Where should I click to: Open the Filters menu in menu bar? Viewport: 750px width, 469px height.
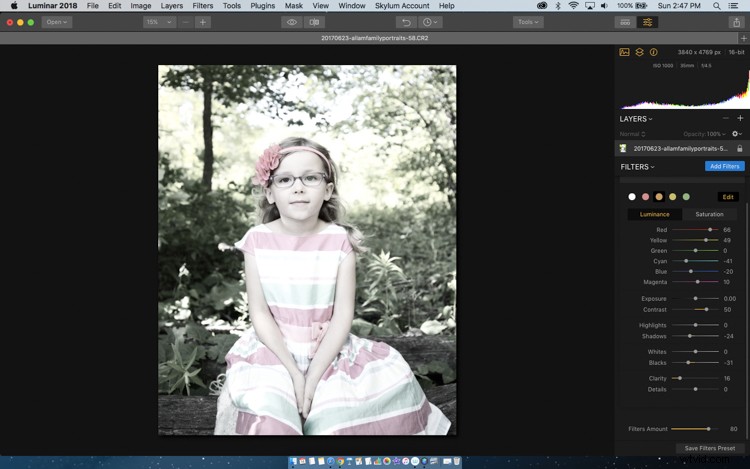[x=202, y=6]
